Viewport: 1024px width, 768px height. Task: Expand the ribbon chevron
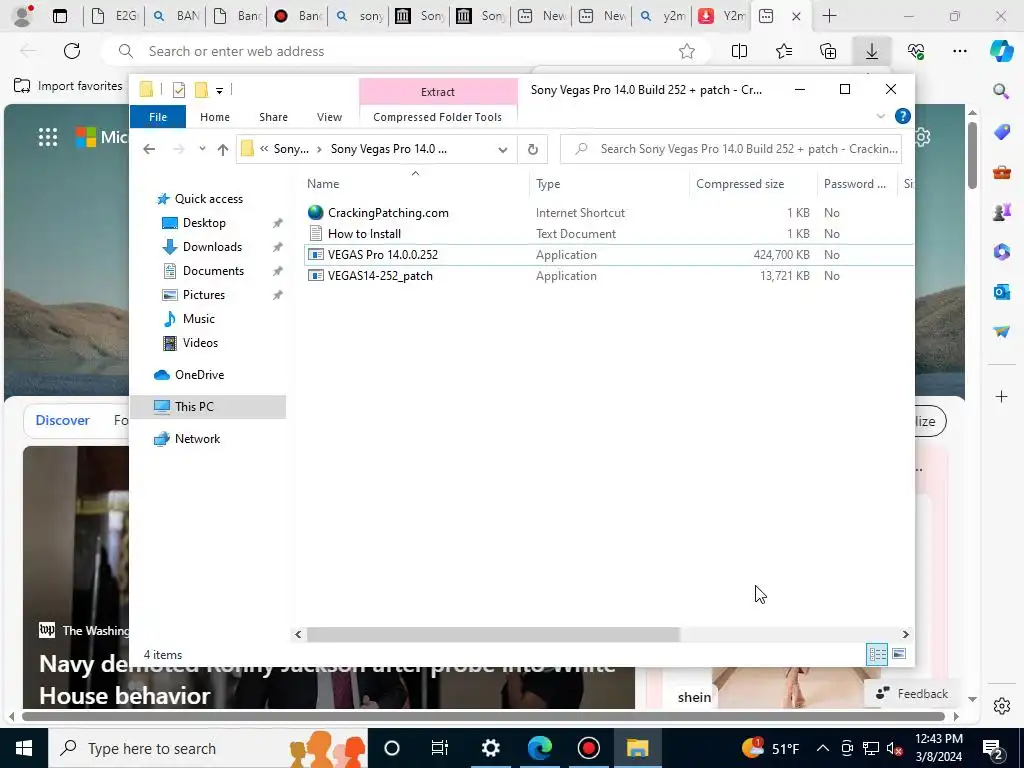coord(880,116)
